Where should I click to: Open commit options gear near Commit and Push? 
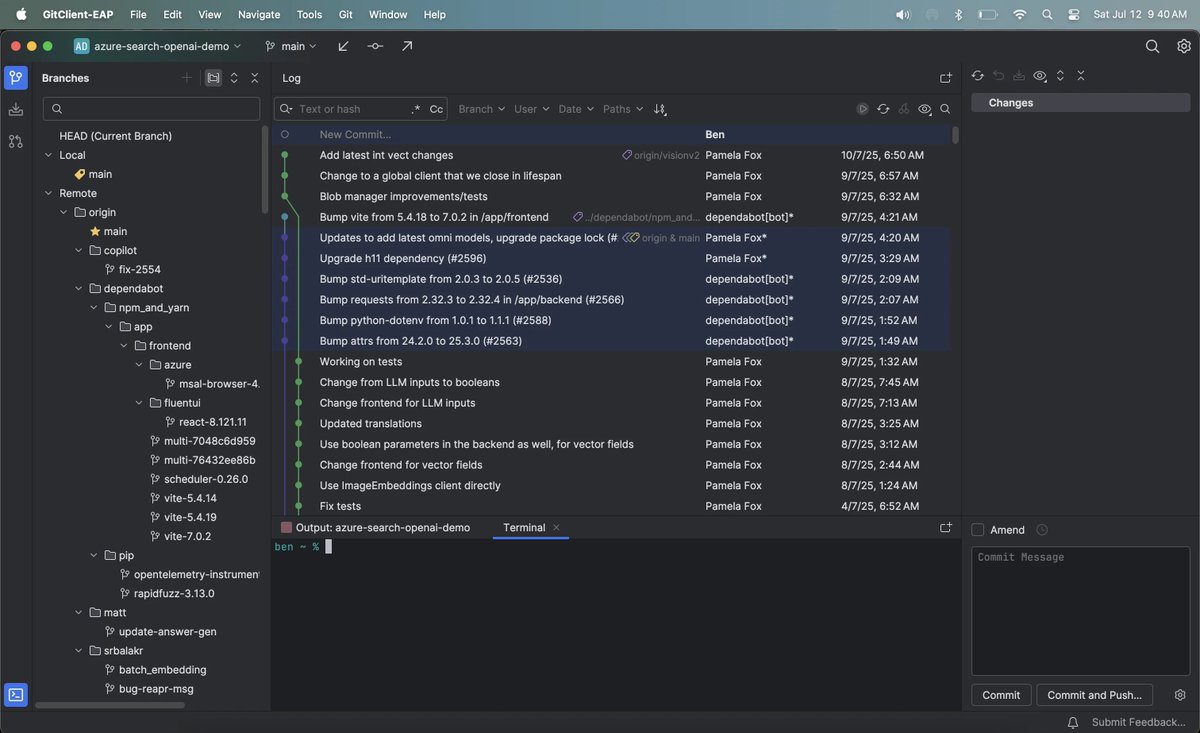(1180, 695)
